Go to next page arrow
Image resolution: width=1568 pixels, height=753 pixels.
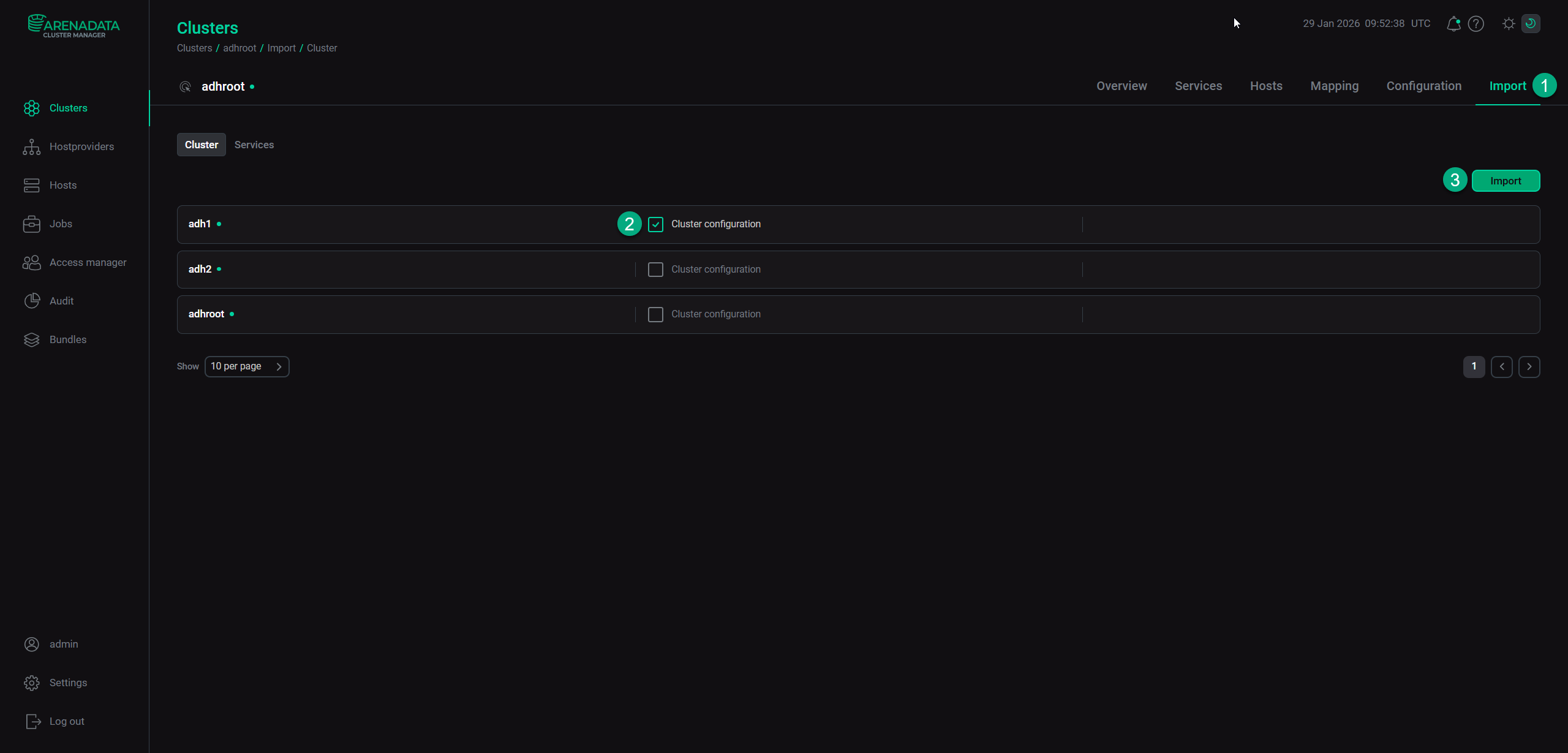(x=1529, y=367)
